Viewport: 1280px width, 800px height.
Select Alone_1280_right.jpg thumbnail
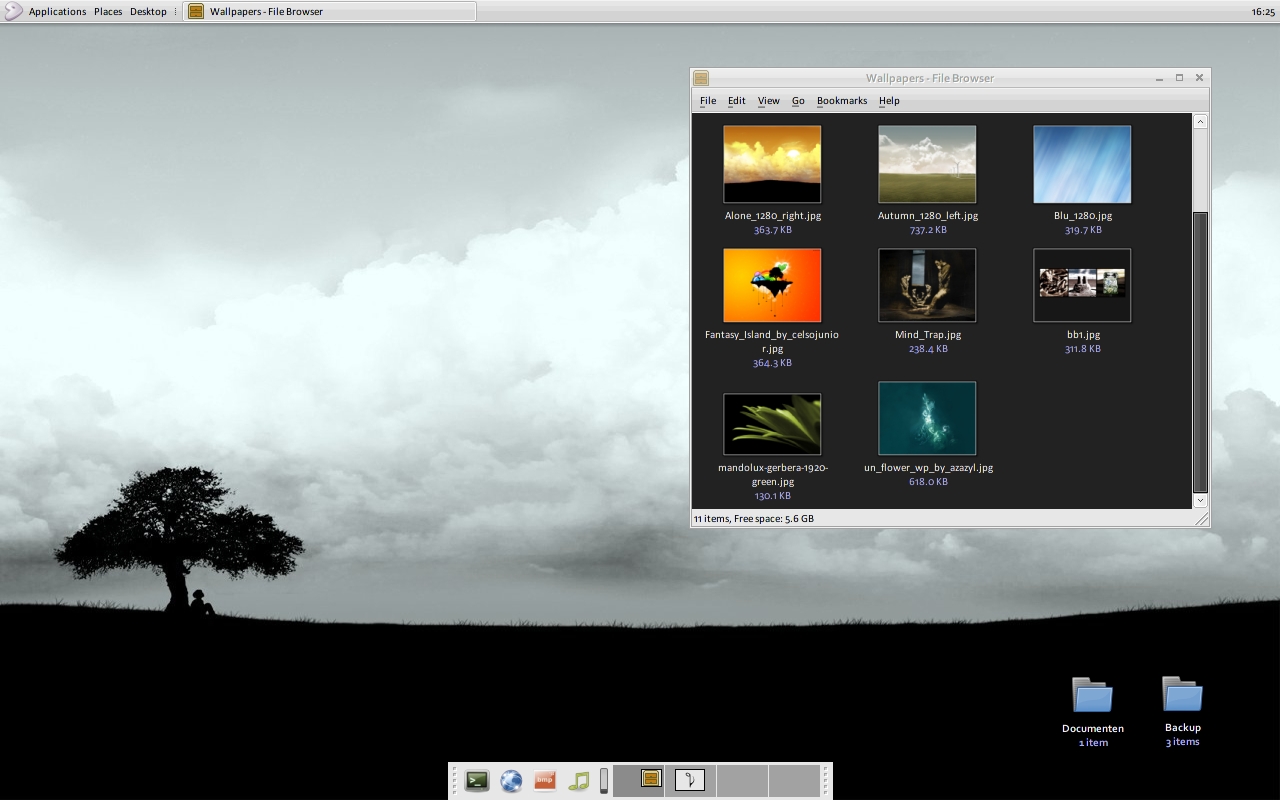point(772,164)
